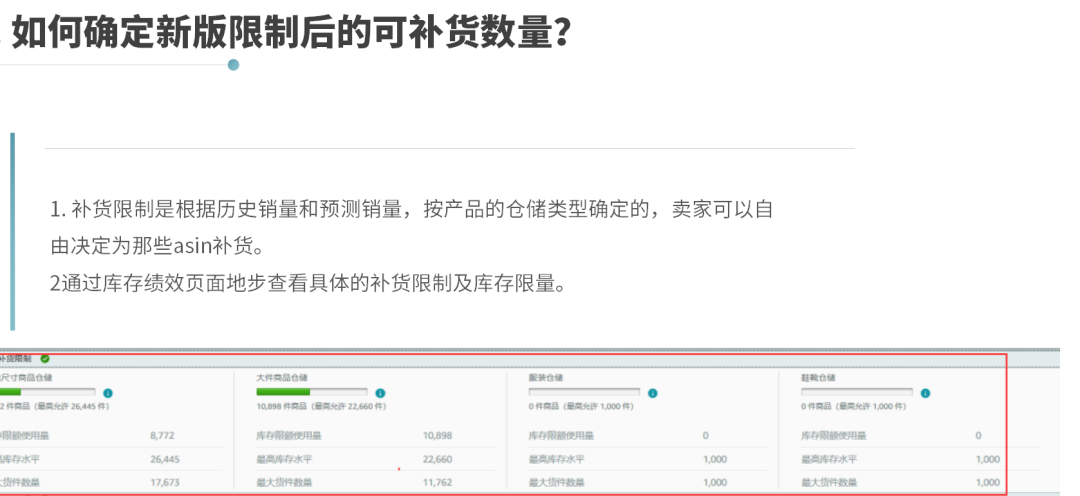The height and width of the screenshot is (496, 1080).
Task: Click 库存限额使用量 label under 服装仓储
Action: coord(561,435)
